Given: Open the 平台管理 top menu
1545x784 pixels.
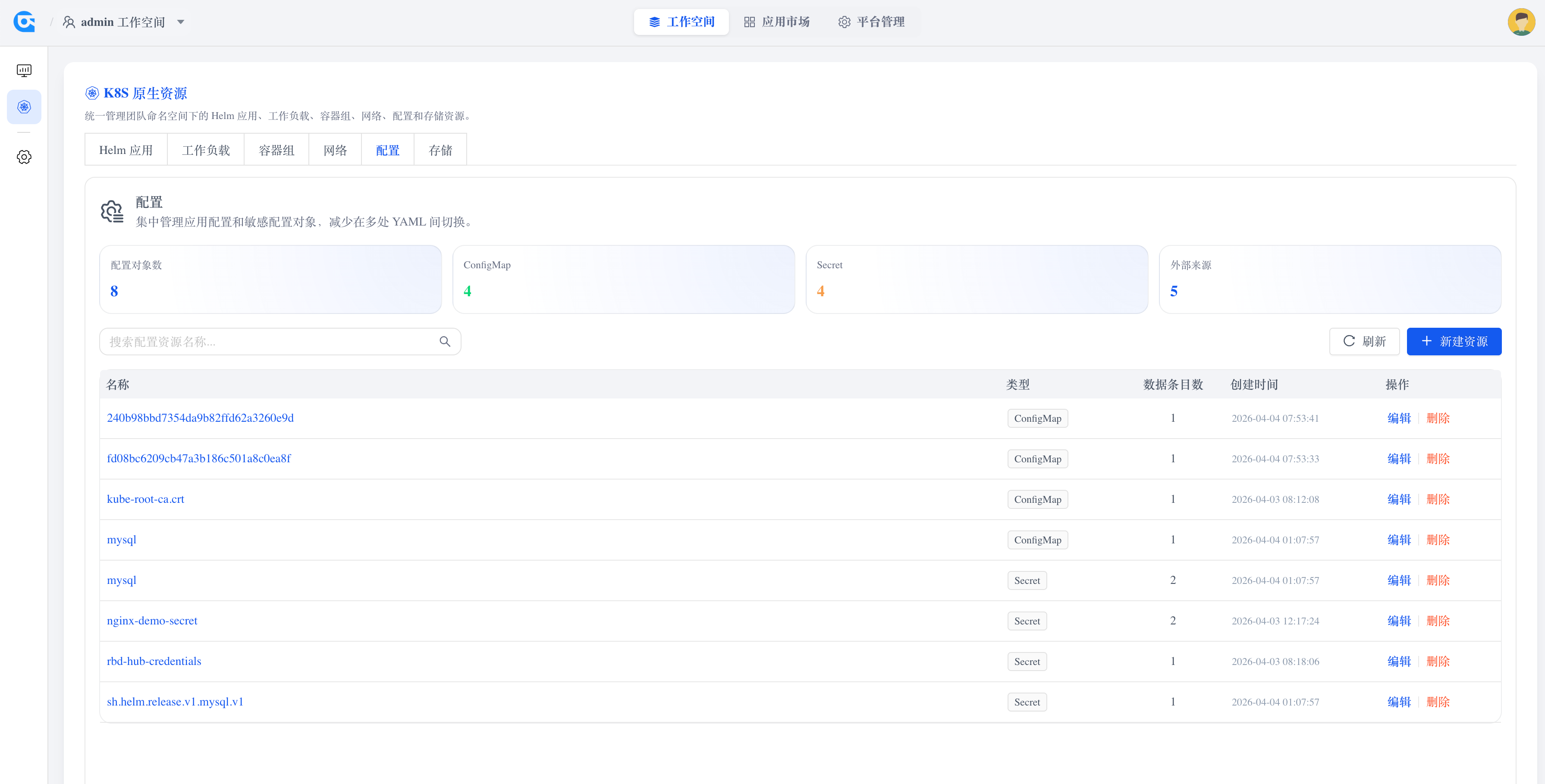Looking at the screenshot, I should pos(871,22).
